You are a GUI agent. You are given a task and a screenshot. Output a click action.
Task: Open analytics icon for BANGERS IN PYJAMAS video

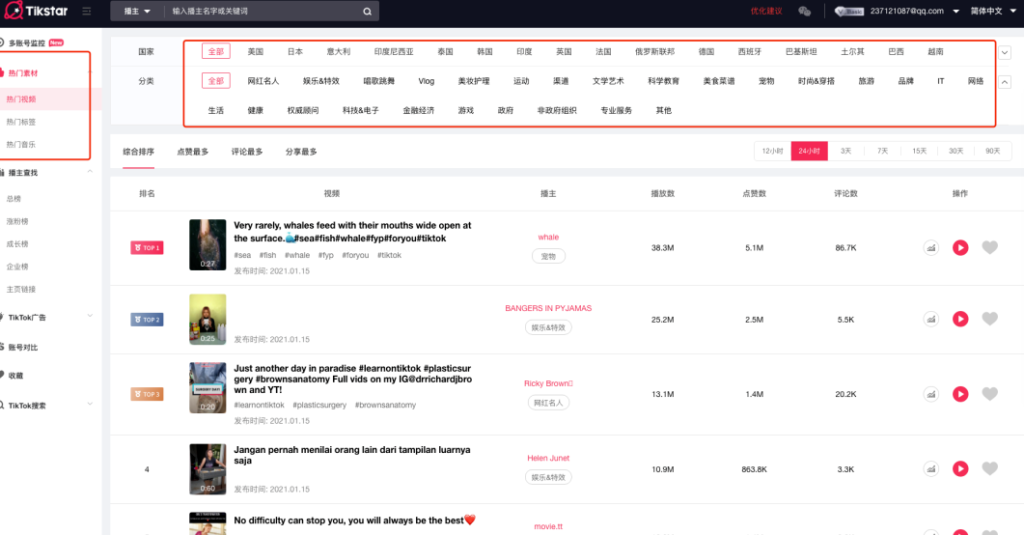[x=931, y=319]
